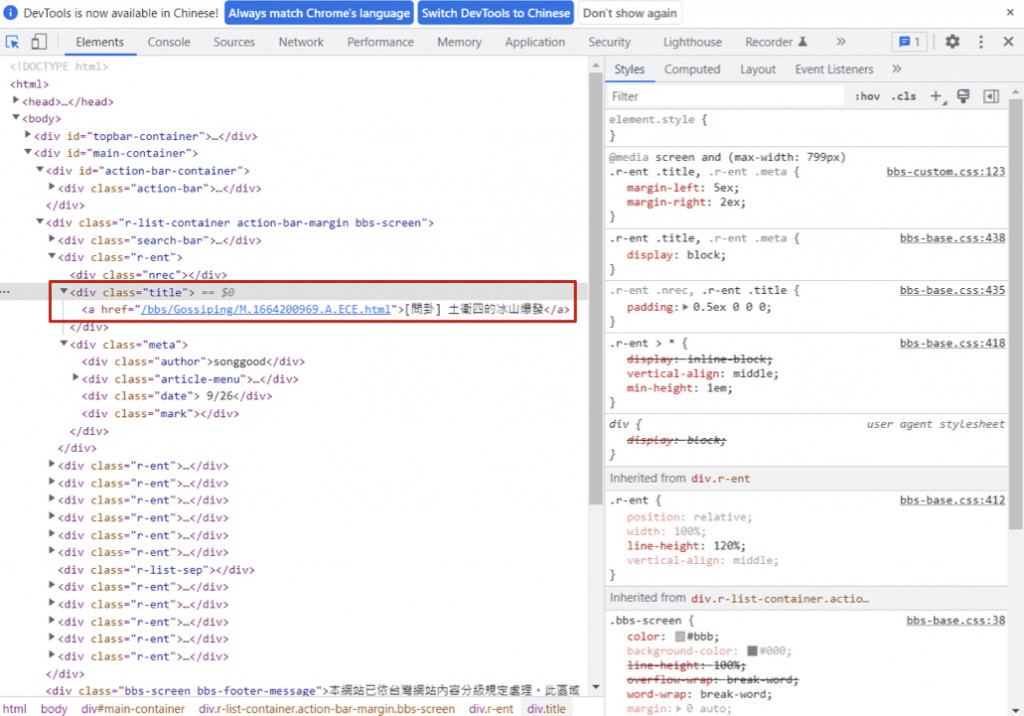Open DevTools settings gear
The image size is (1024, 716).
click(952, 42)
